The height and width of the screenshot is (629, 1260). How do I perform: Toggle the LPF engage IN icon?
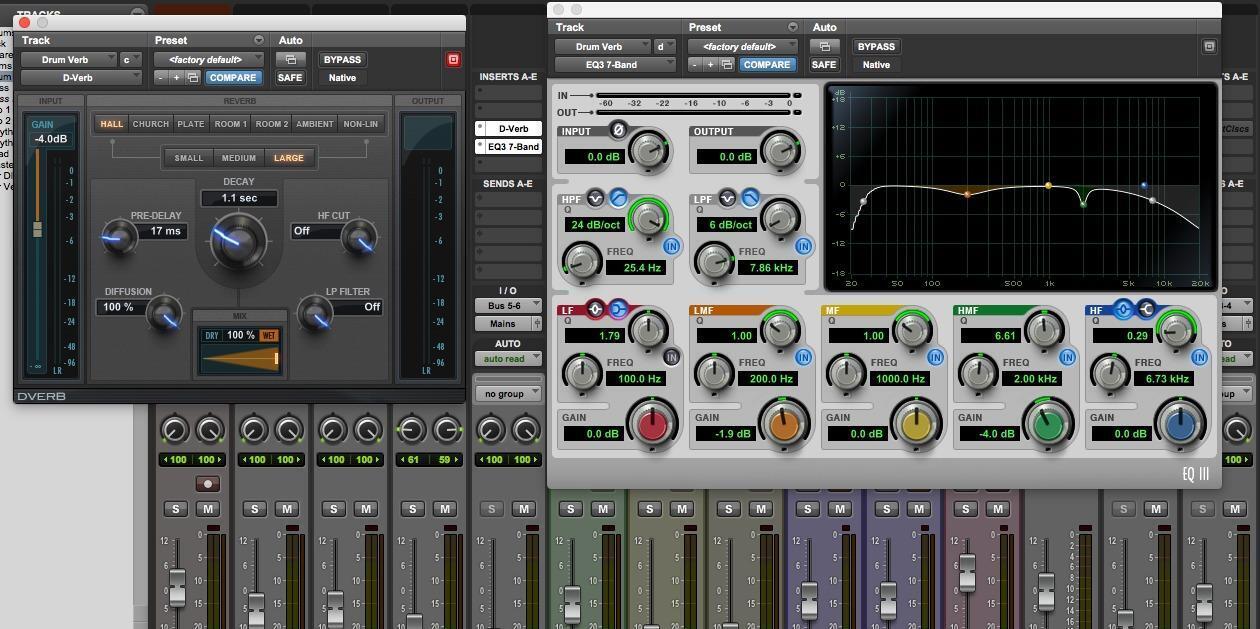803,245
